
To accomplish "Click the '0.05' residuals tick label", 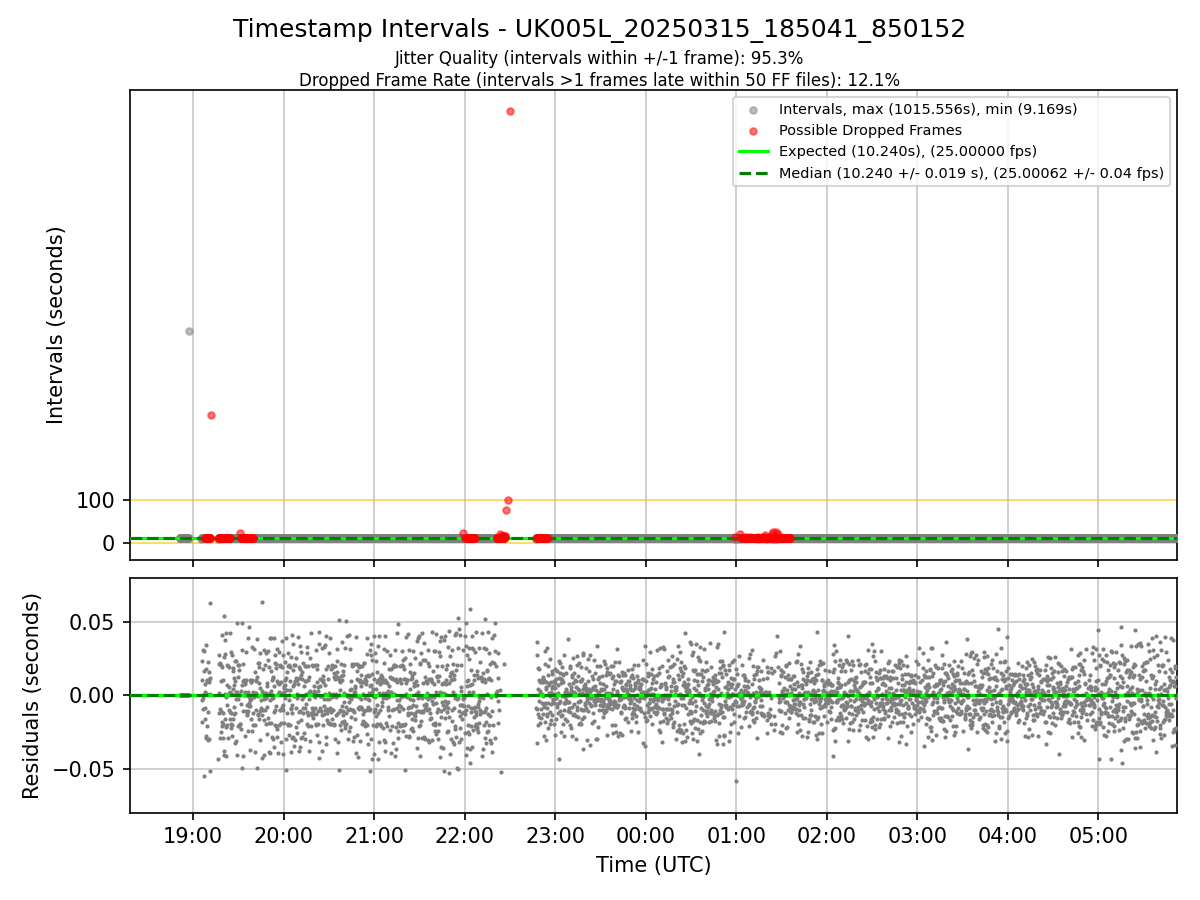I will (x=94, y=622).
